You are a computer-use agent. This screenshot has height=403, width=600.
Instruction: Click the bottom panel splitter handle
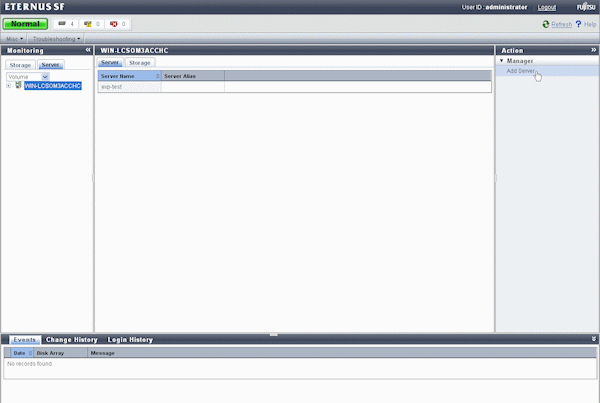[x=274, y=334]
